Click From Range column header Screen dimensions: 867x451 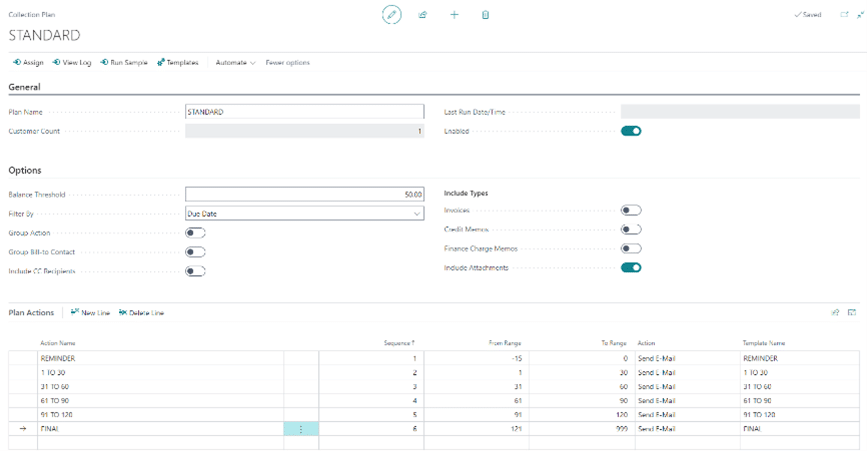point(505,343)
